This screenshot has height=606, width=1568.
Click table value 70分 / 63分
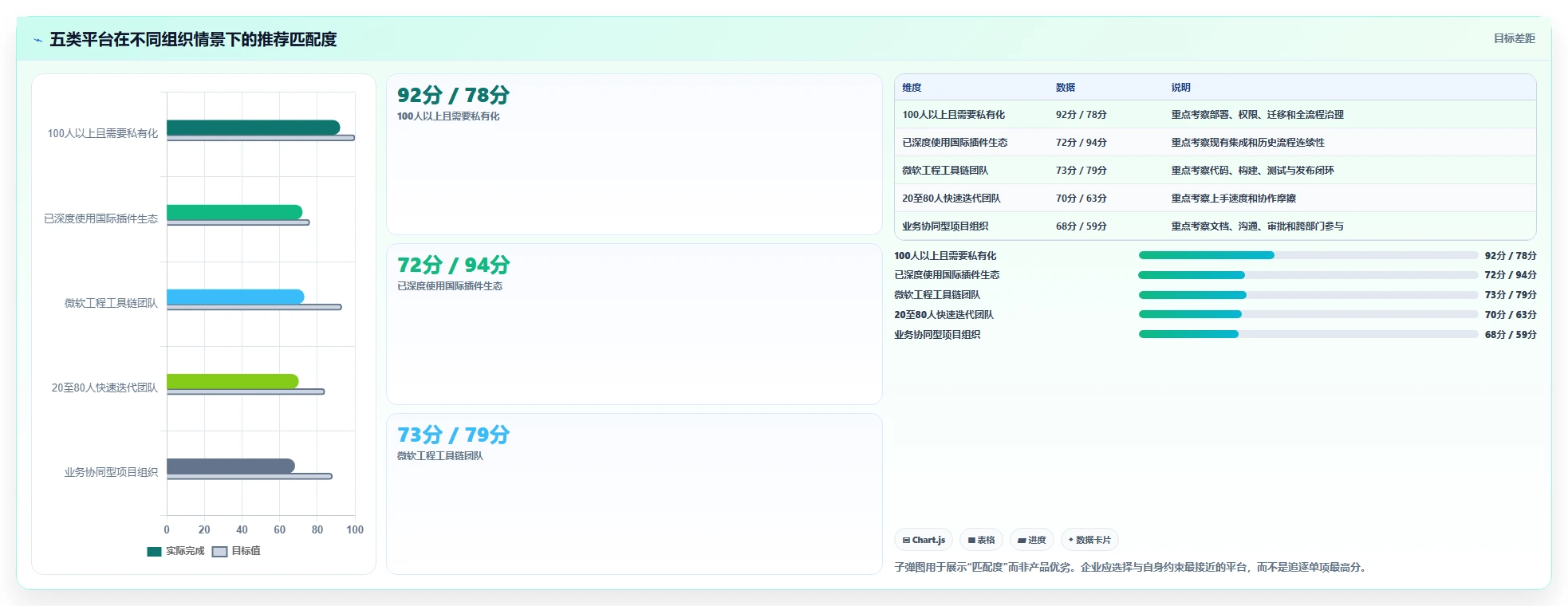pos(1081,199)
